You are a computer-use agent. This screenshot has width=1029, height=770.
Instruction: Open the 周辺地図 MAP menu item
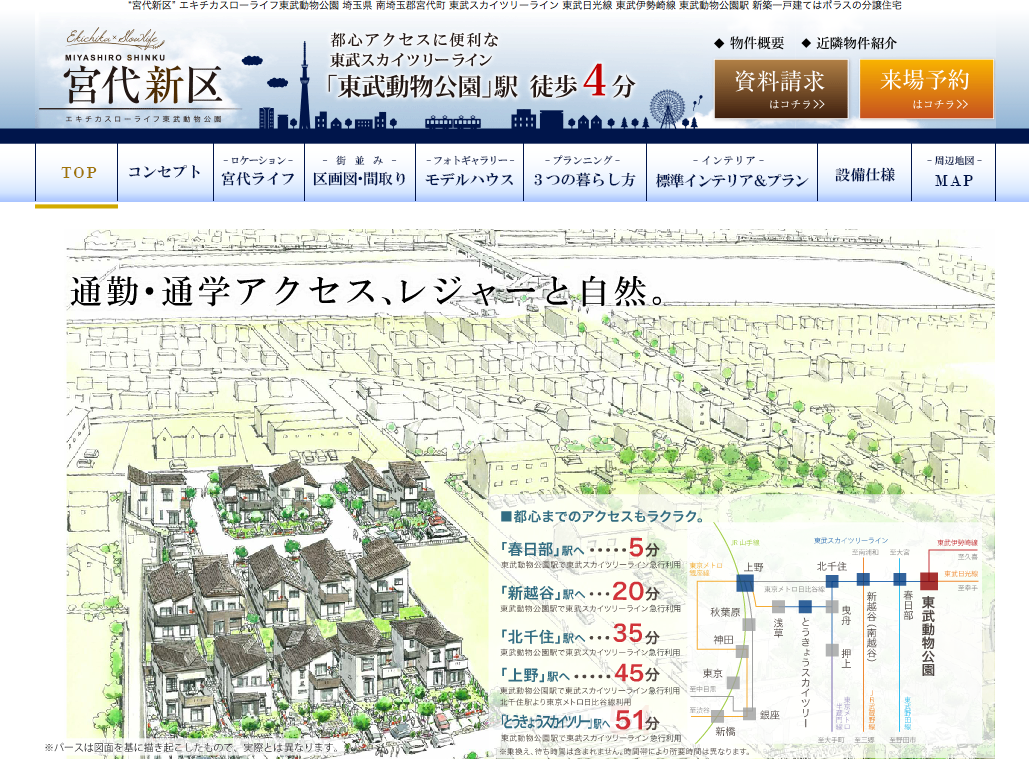point(953,172)
